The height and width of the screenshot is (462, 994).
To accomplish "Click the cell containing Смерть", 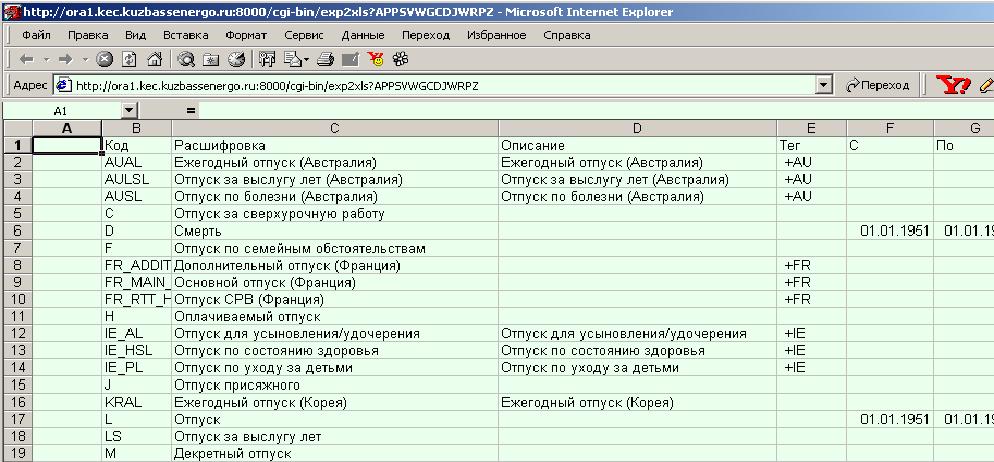I will click(x=334, y=231).
